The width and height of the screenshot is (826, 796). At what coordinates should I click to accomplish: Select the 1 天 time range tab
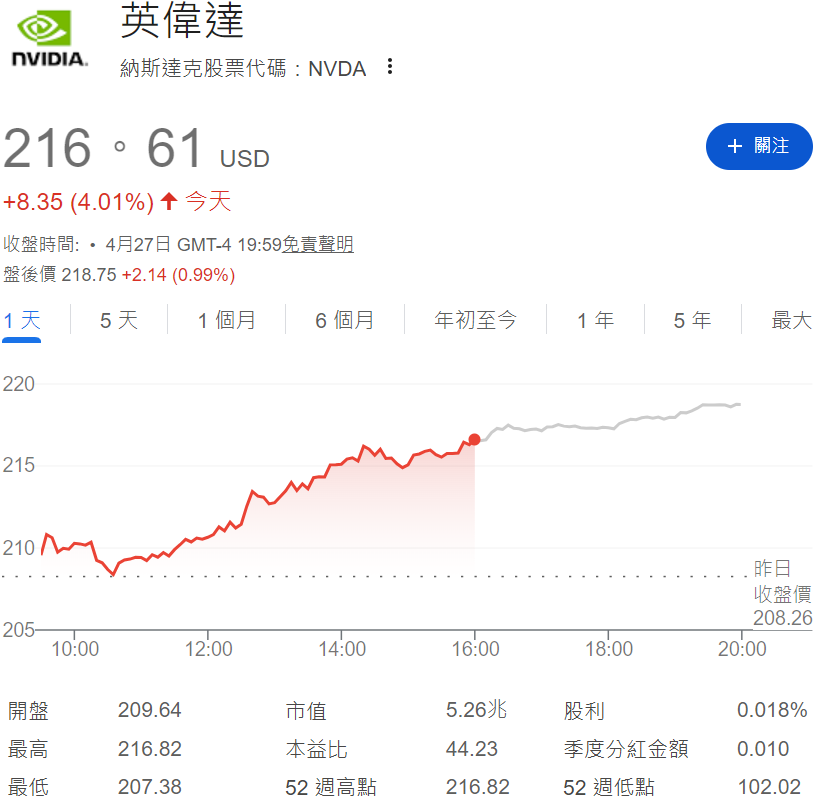click(x=21, y=318)
